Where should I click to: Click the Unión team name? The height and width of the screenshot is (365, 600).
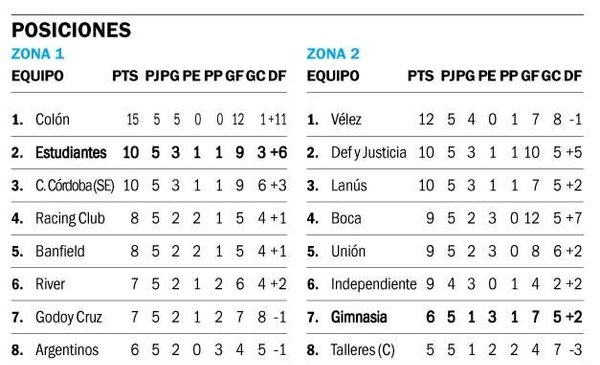tap(348, 251)
